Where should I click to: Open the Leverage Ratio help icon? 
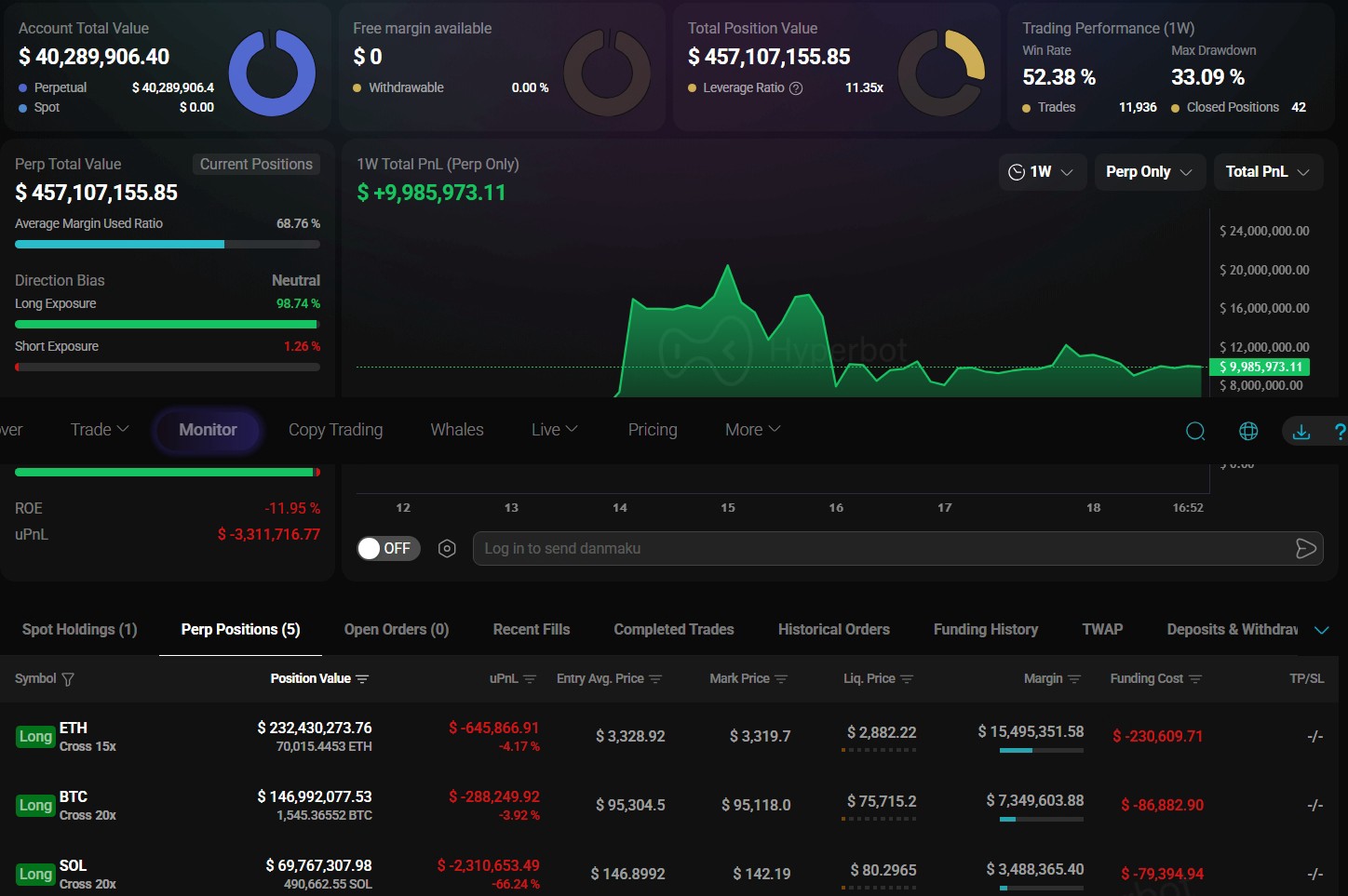coord(796,88)
